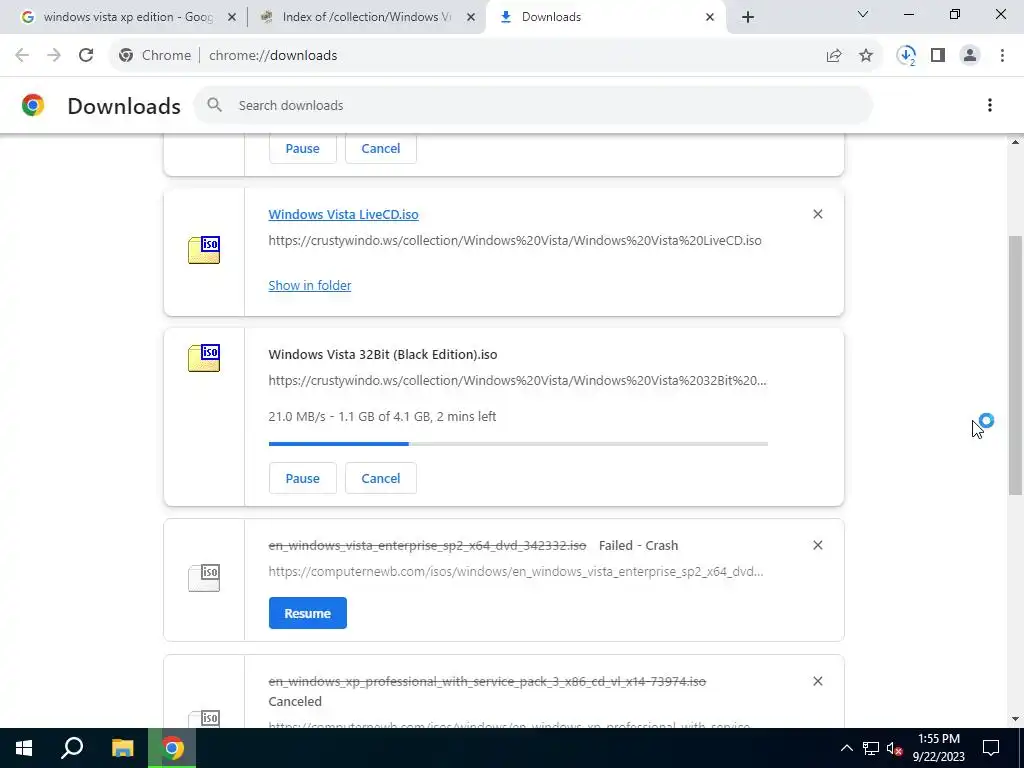Click the browser back arrow

22,56
